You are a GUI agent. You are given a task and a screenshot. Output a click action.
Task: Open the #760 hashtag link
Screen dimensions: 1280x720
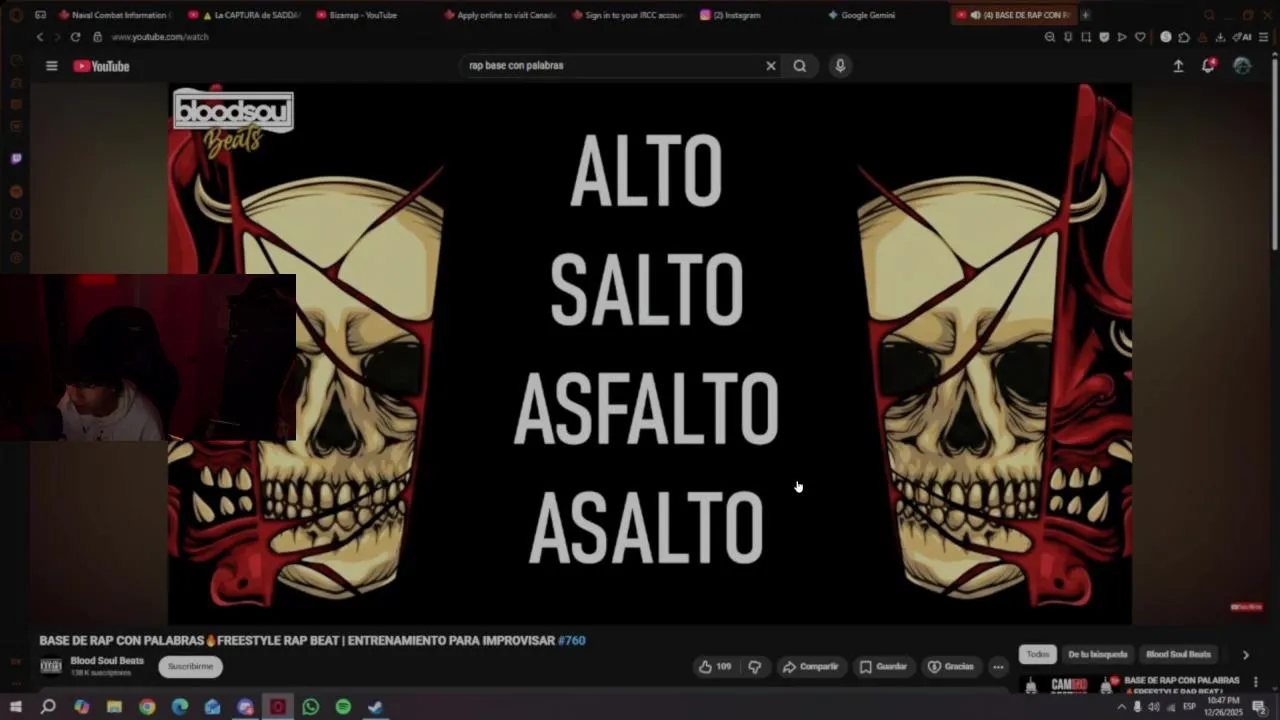tap(572, 641)
